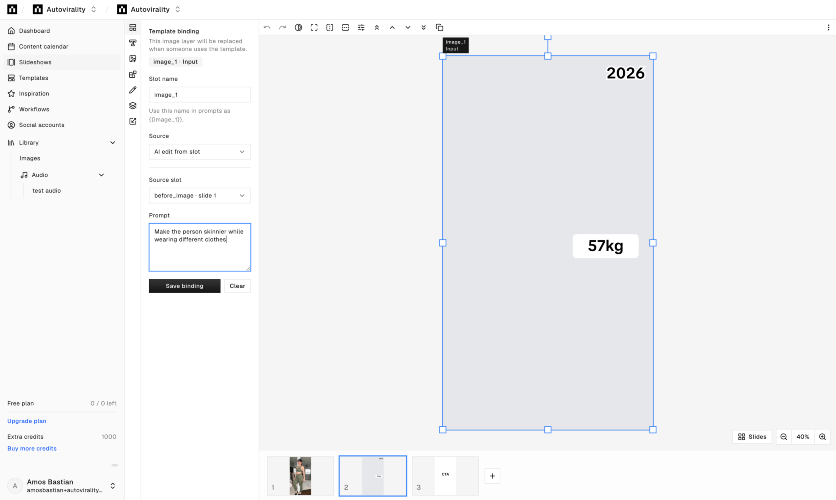Select slide 3 thumbnail

[x=445, y=476]
